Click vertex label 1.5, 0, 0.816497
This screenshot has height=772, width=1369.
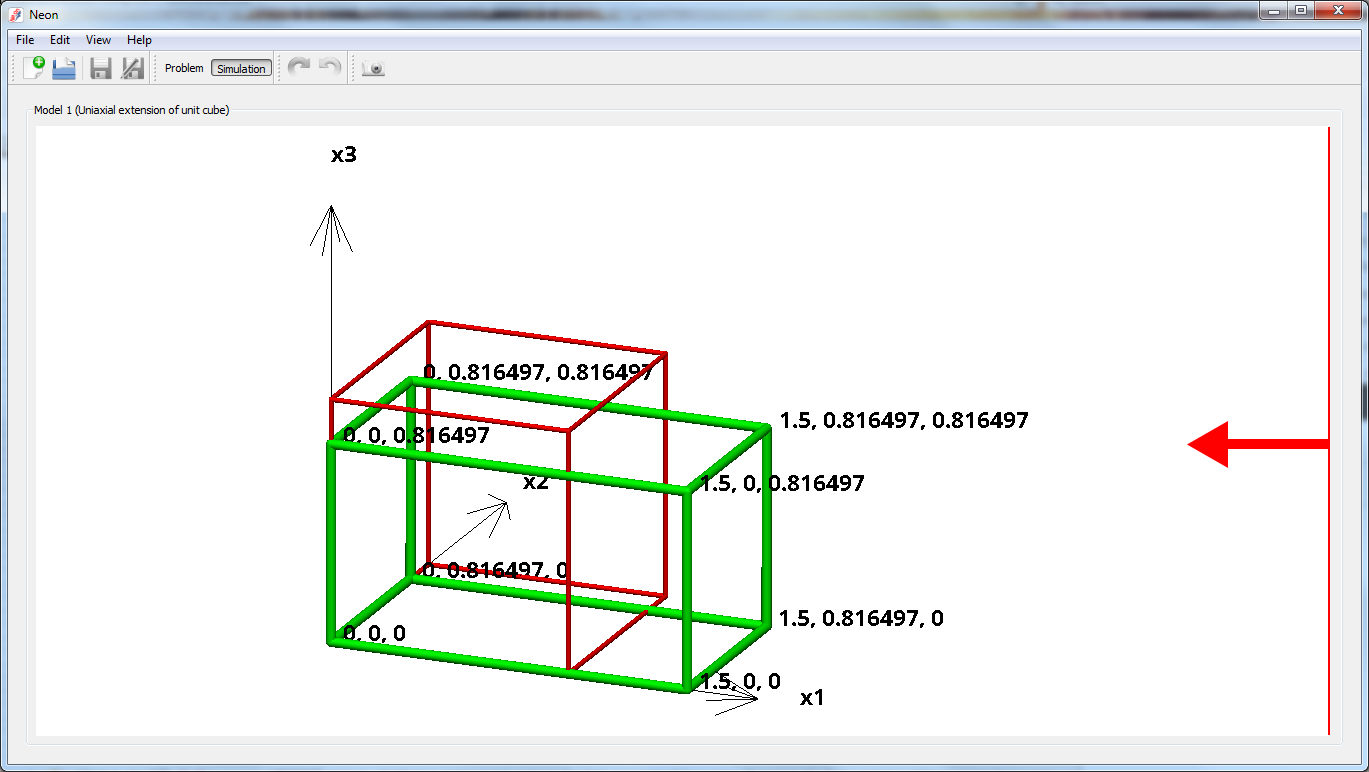(782, 483)
